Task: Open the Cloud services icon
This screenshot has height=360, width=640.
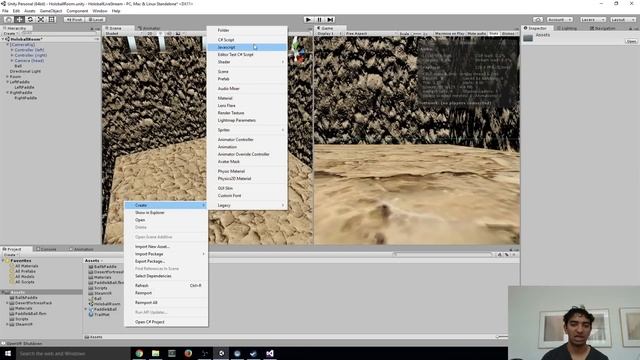Action: click(538, 20)
